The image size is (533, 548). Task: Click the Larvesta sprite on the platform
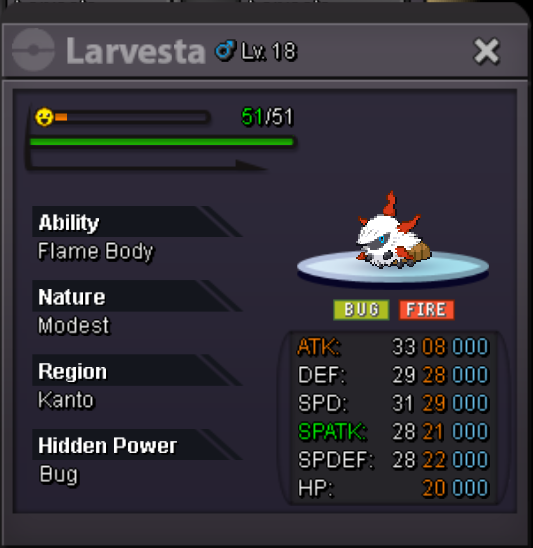(x=393, y=232)
